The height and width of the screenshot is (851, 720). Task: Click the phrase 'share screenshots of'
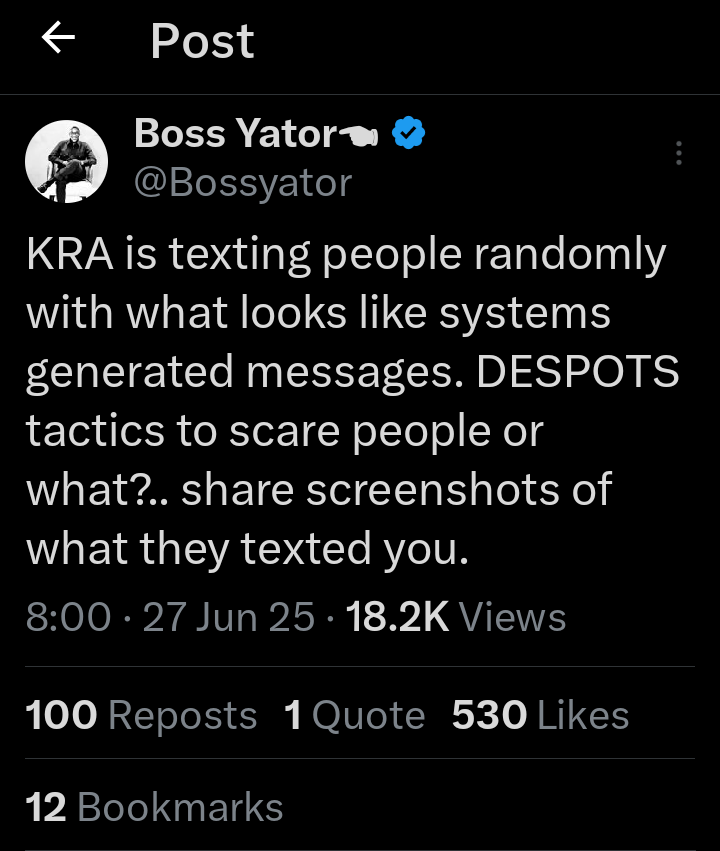tap(396, 490)
